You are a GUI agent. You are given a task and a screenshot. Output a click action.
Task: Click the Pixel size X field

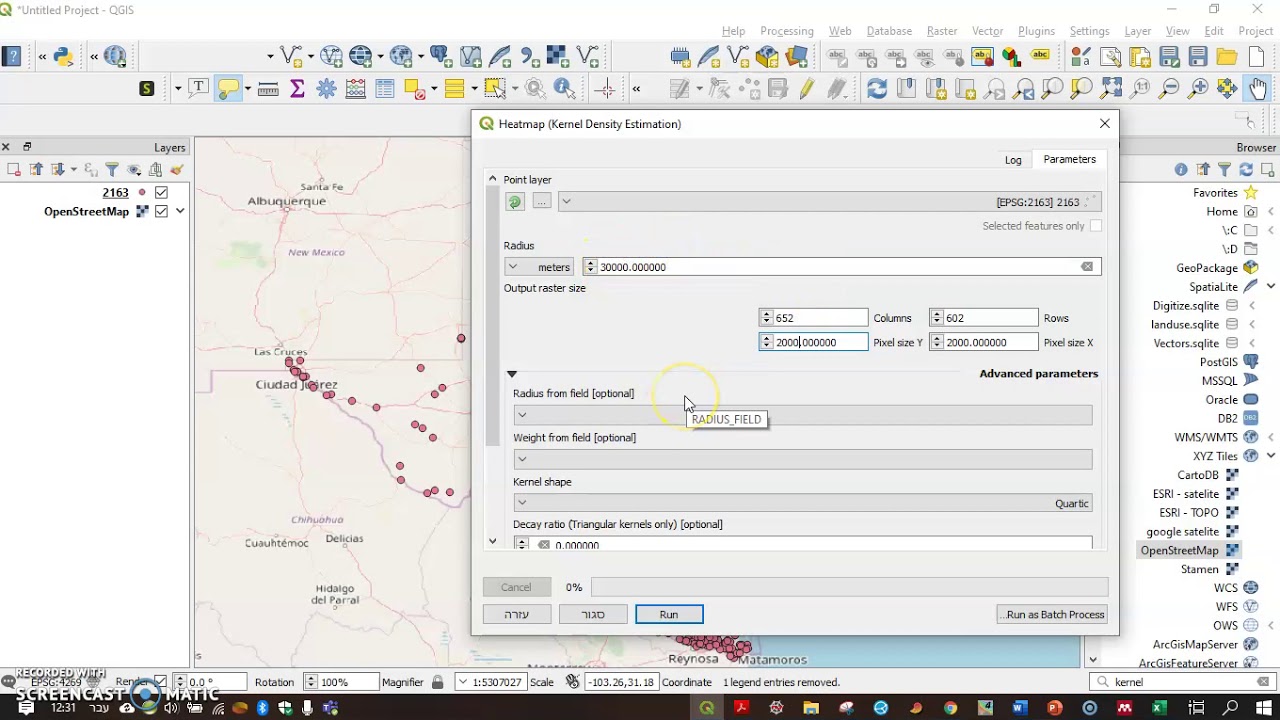tap(984, 342)
